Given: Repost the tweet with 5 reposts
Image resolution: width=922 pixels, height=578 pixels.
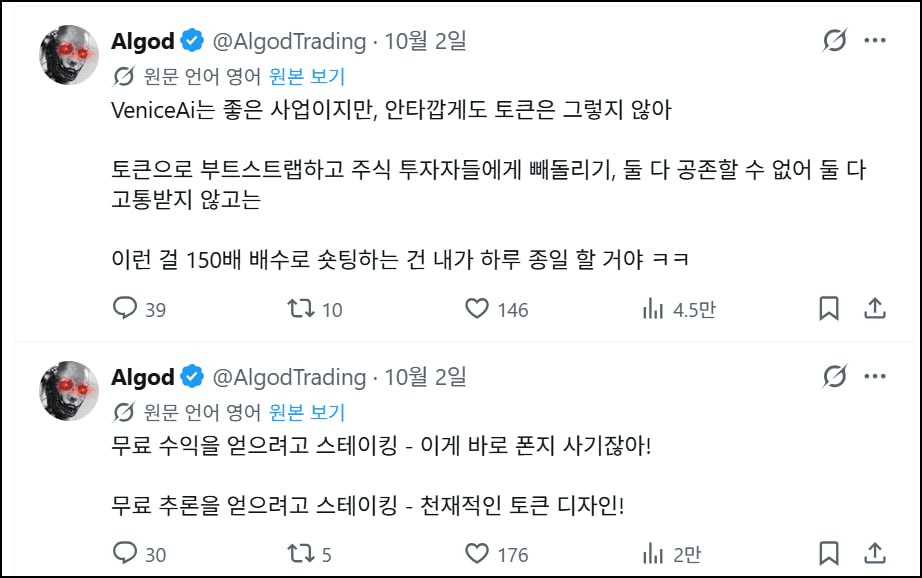Looking at the screenshot, I should point(309,554).
